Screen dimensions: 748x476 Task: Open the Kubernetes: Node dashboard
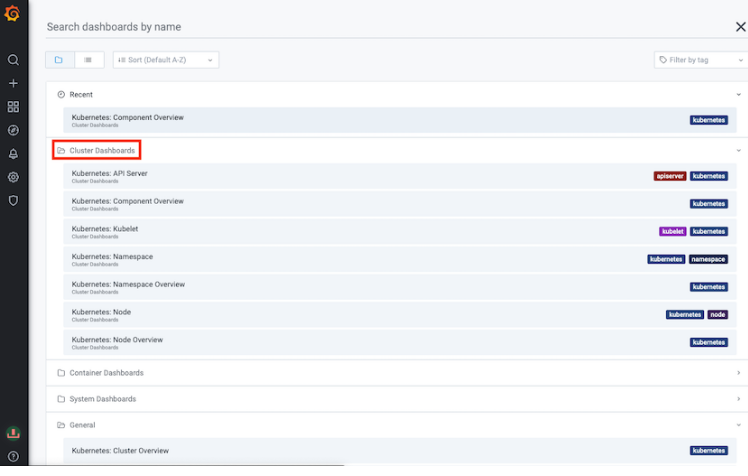pos(400,314)
